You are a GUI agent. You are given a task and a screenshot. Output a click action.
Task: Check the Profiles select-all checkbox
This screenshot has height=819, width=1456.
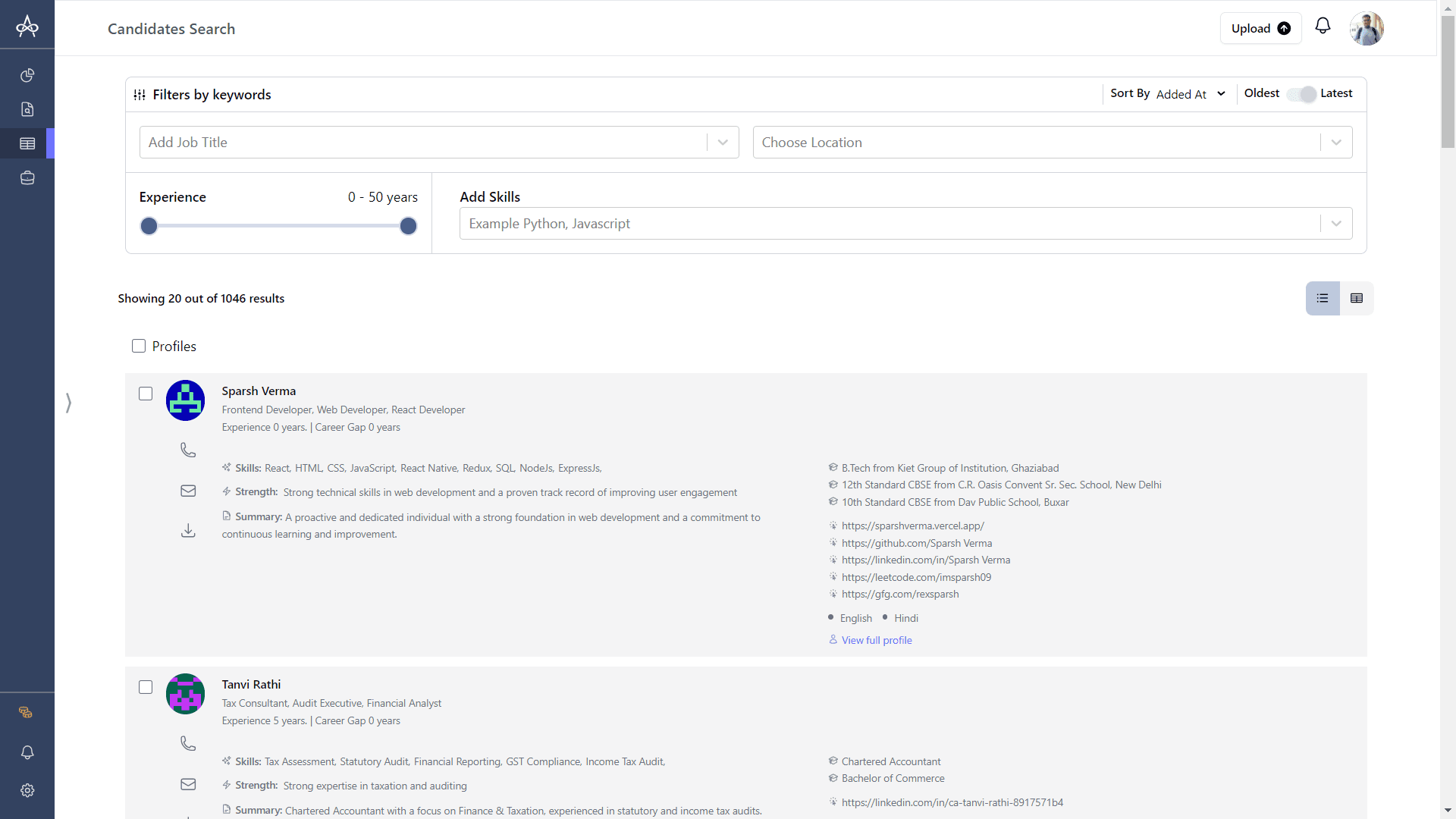(139, 346)
